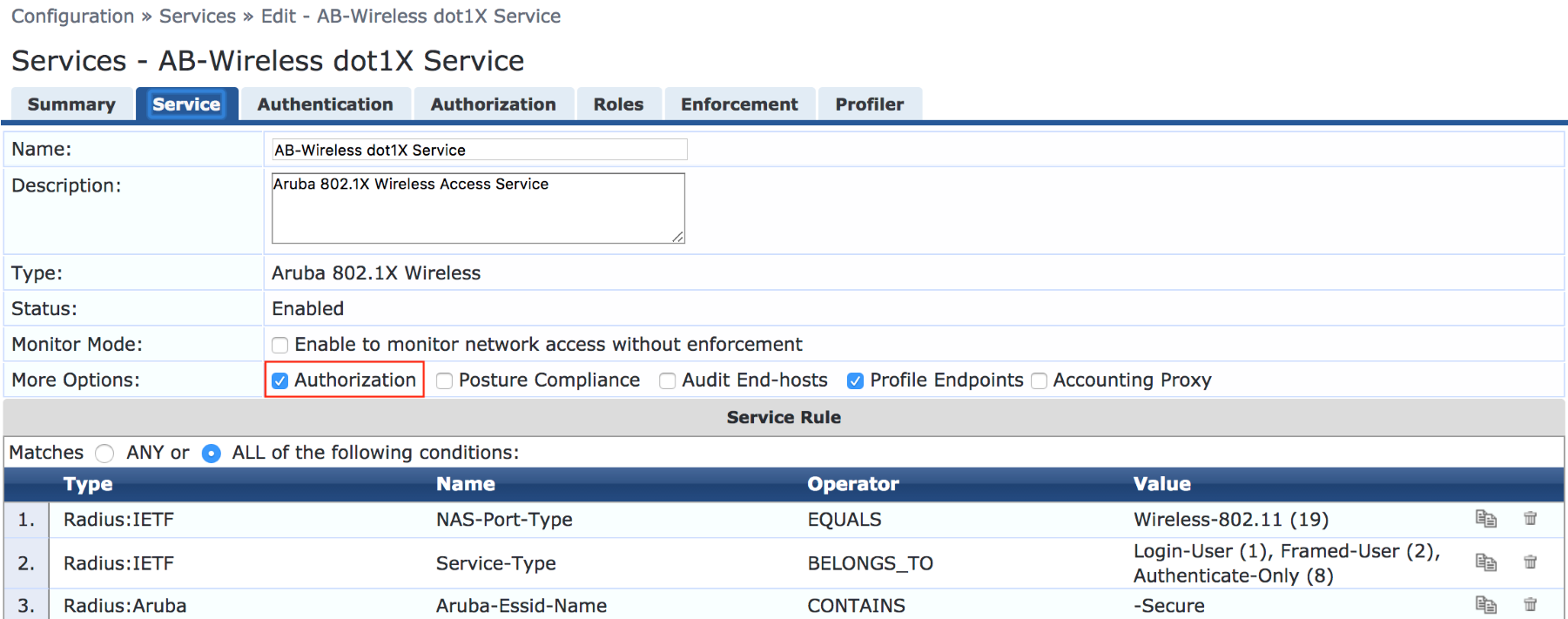Select rule row number 1
The height and width of the screenshot is (619, 1568).
[x=26, y=520]
